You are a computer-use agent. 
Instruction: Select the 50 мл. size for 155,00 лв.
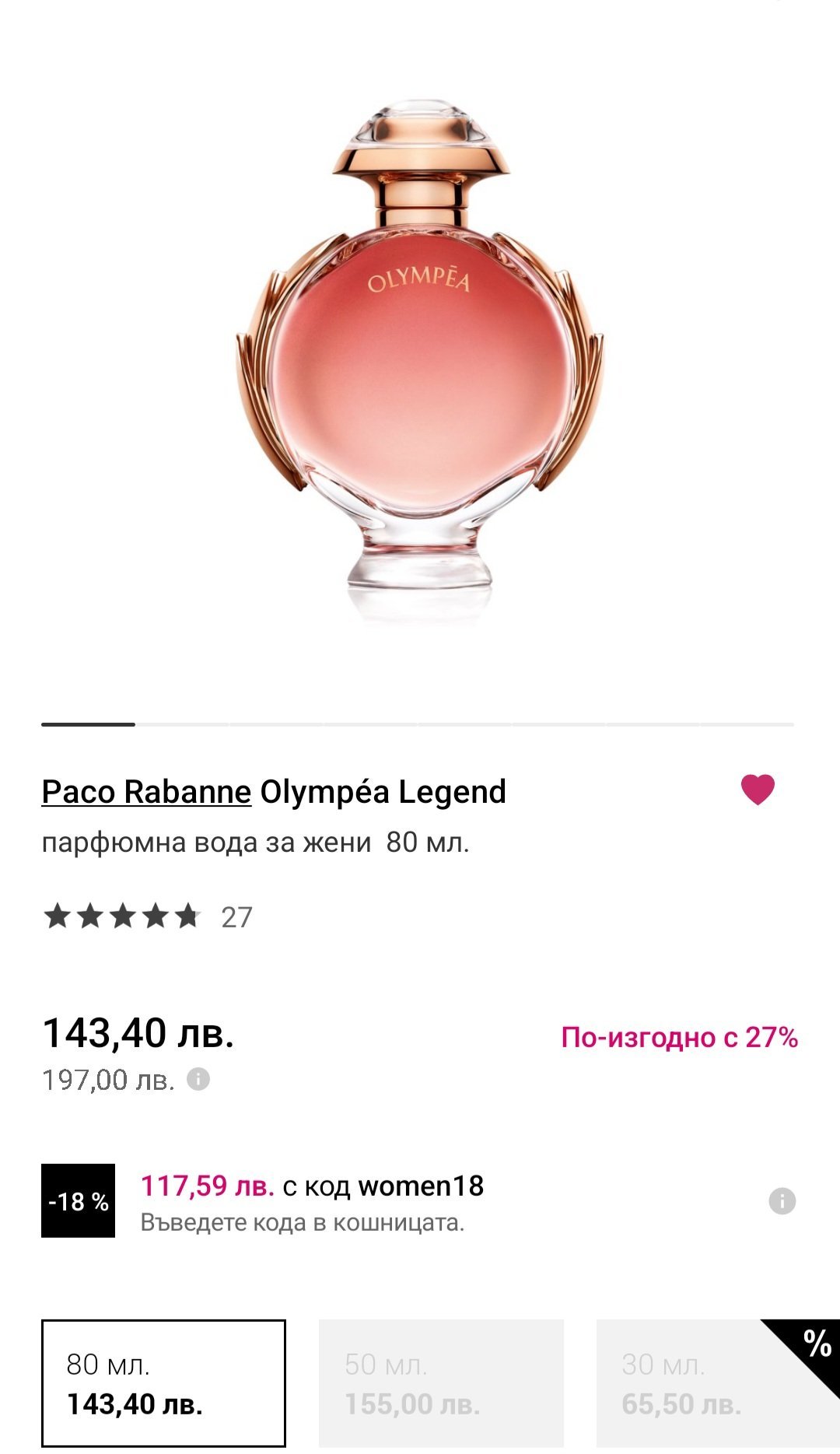pyautogui.click(x=441, y=1383)
